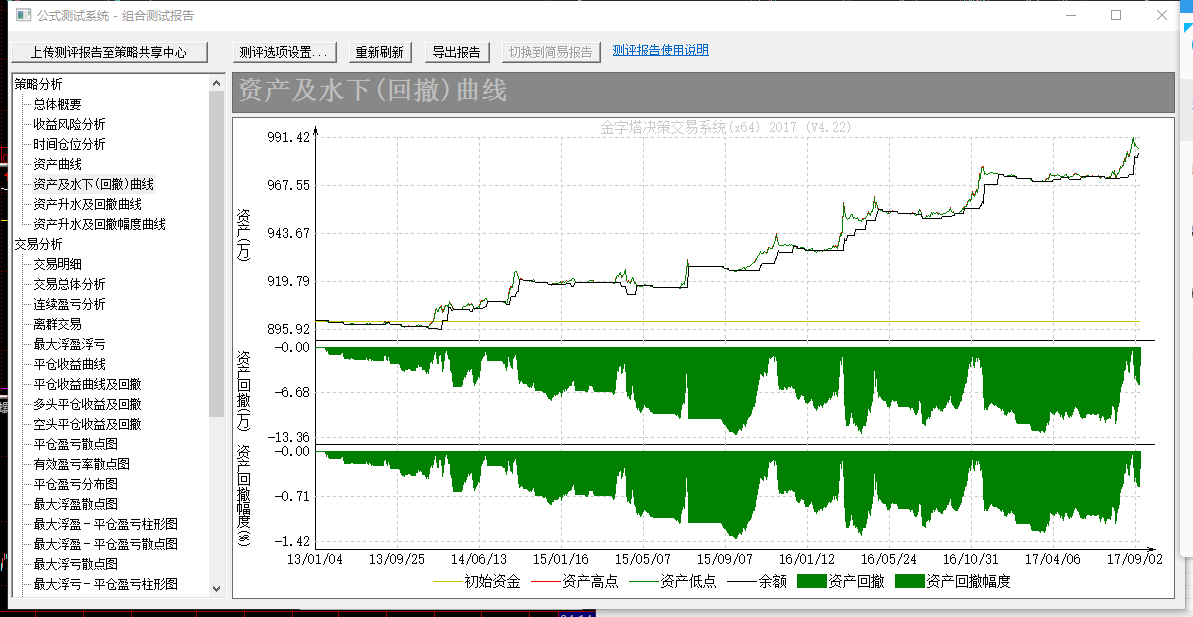Click the sidebar scroll down arrow

pos(216,588)
